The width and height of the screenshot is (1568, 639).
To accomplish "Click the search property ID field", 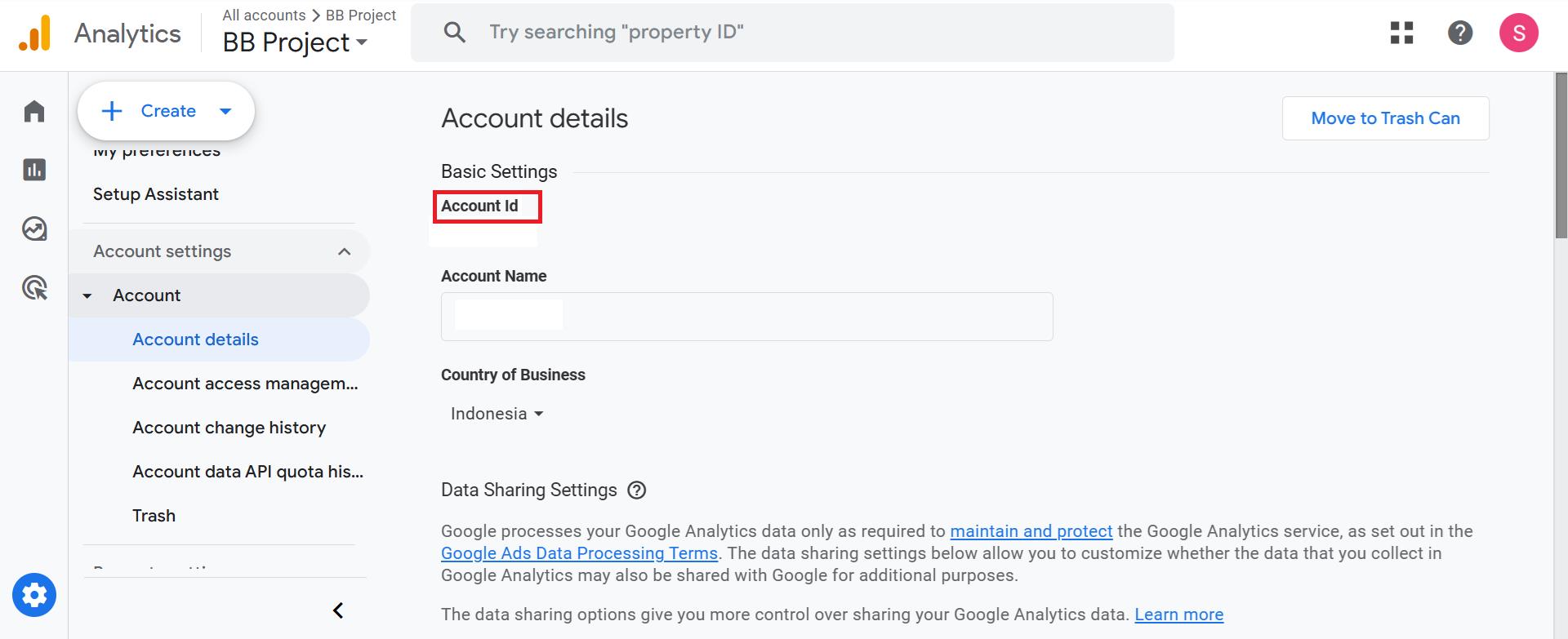I will 792,33.
